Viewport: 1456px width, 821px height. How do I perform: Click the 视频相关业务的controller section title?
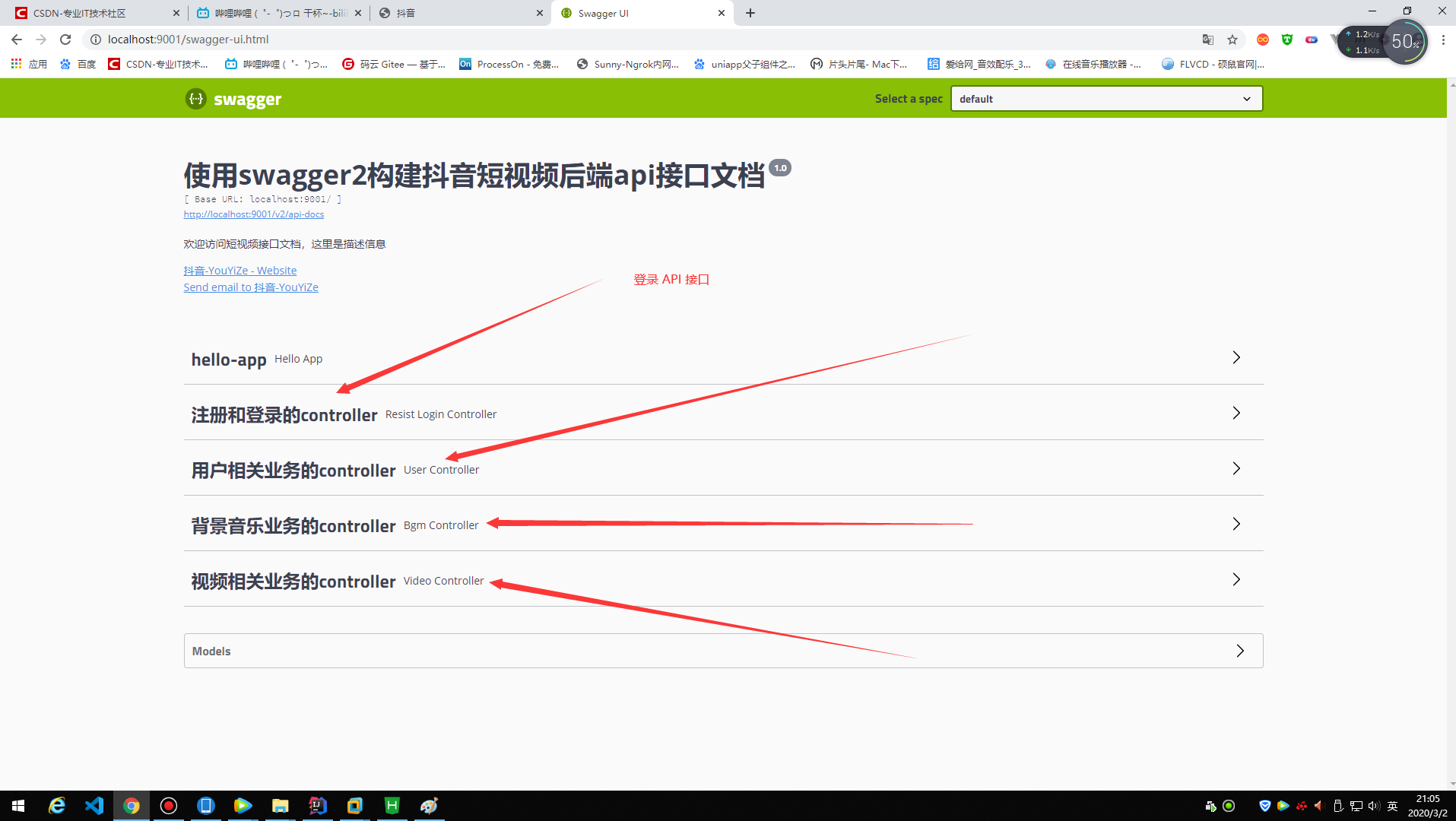tap(293, 582)
